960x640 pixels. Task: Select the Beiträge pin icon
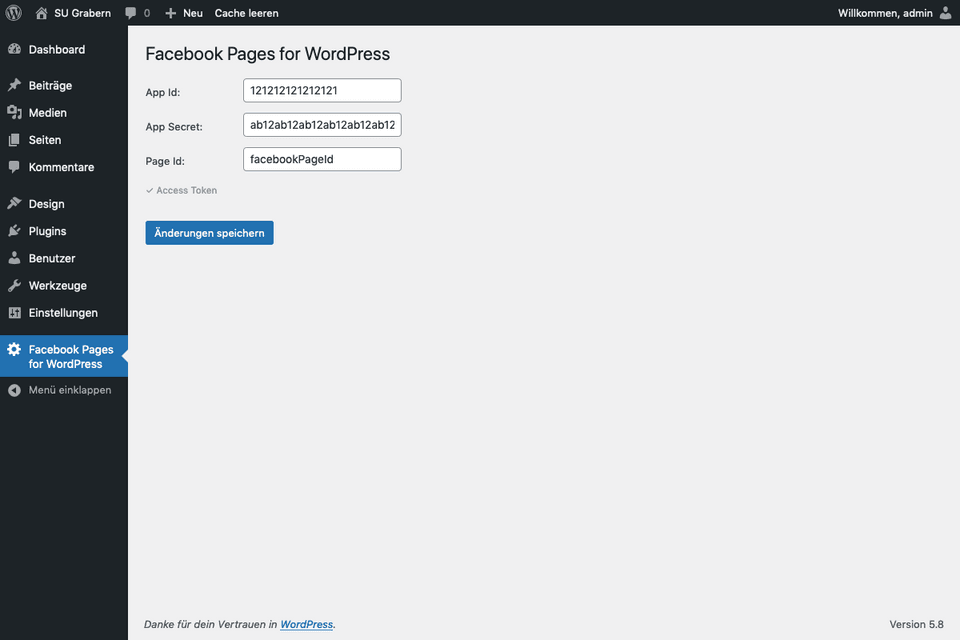pos(15,85)
